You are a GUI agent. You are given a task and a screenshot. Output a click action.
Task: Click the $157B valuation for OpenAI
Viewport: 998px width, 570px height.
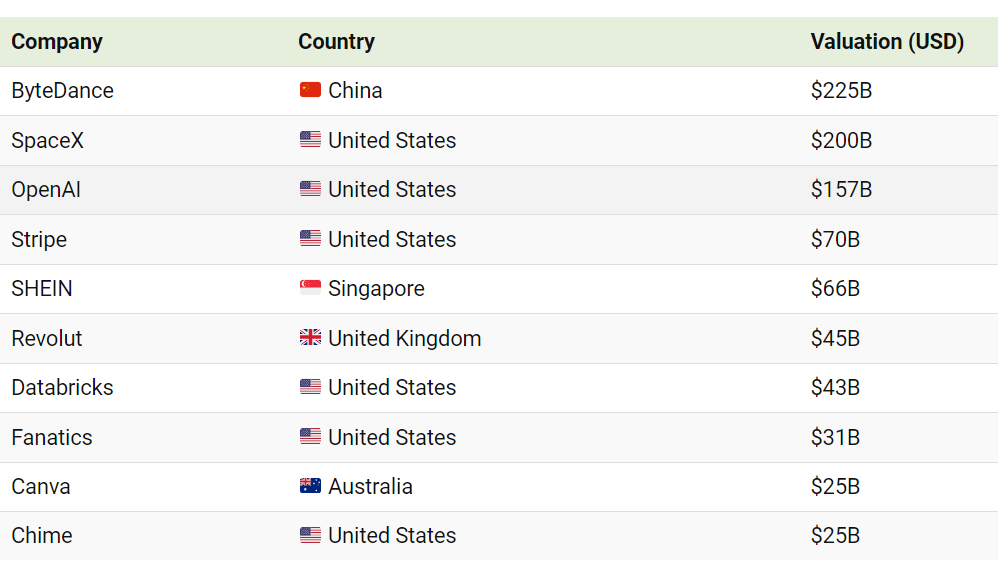tap(841, 189)
